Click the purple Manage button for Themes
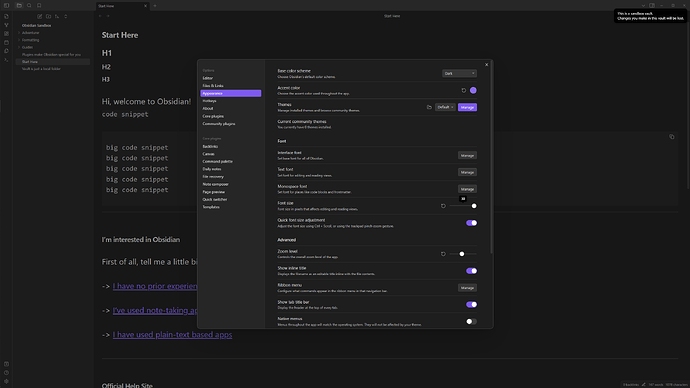This screenshot has height=388, width=690. coord(467,107)
